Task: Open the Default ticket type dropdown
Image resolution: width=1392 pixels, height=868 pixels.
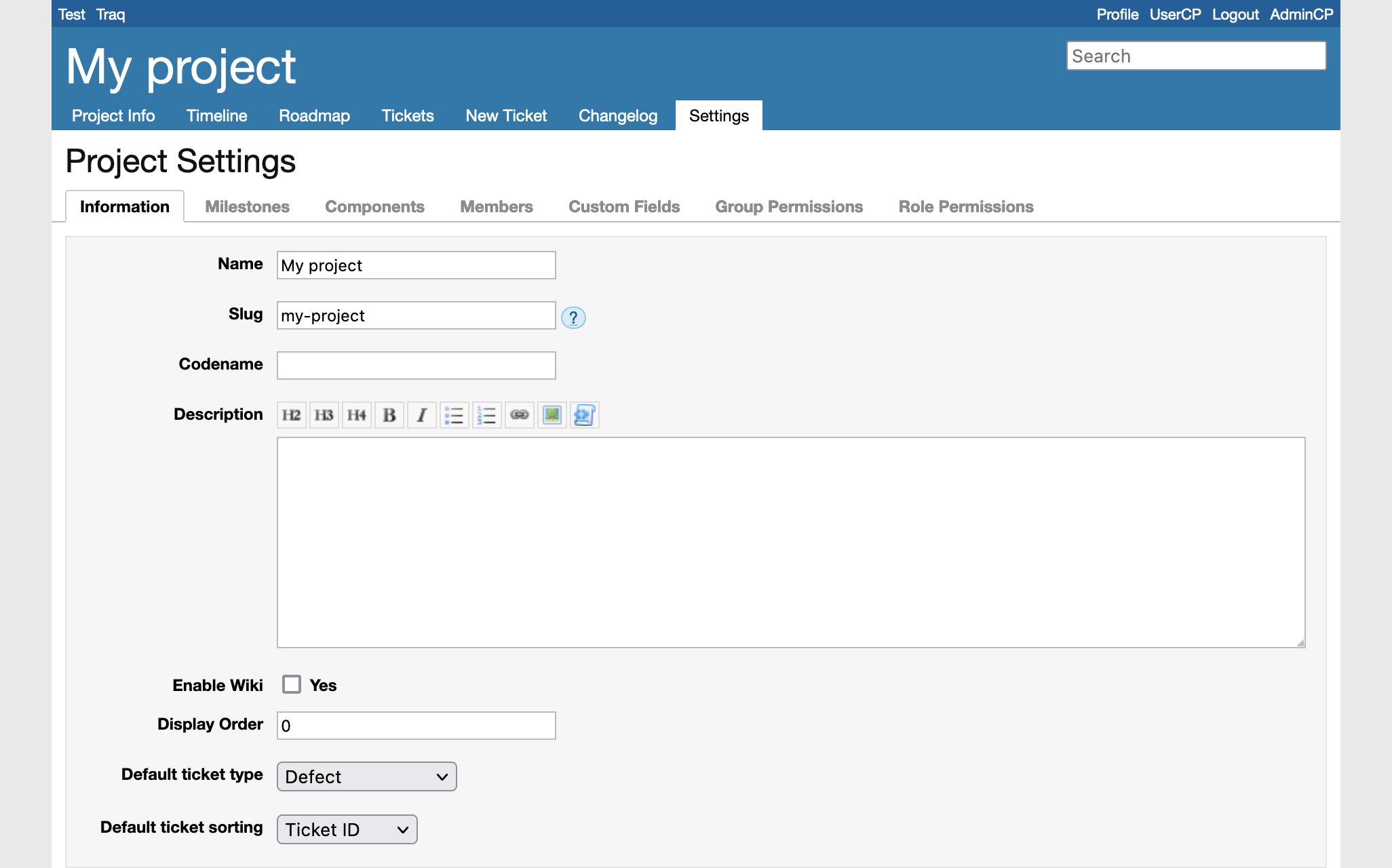Action: click(x=366, y=776)
